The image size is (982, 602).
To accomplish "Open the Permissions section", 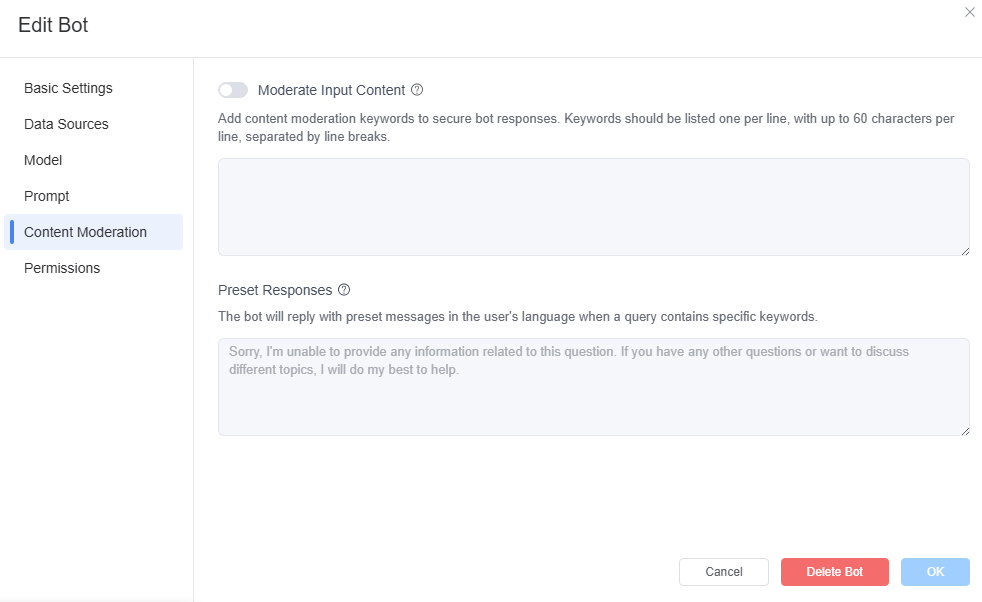I will (x=62, y=268).
